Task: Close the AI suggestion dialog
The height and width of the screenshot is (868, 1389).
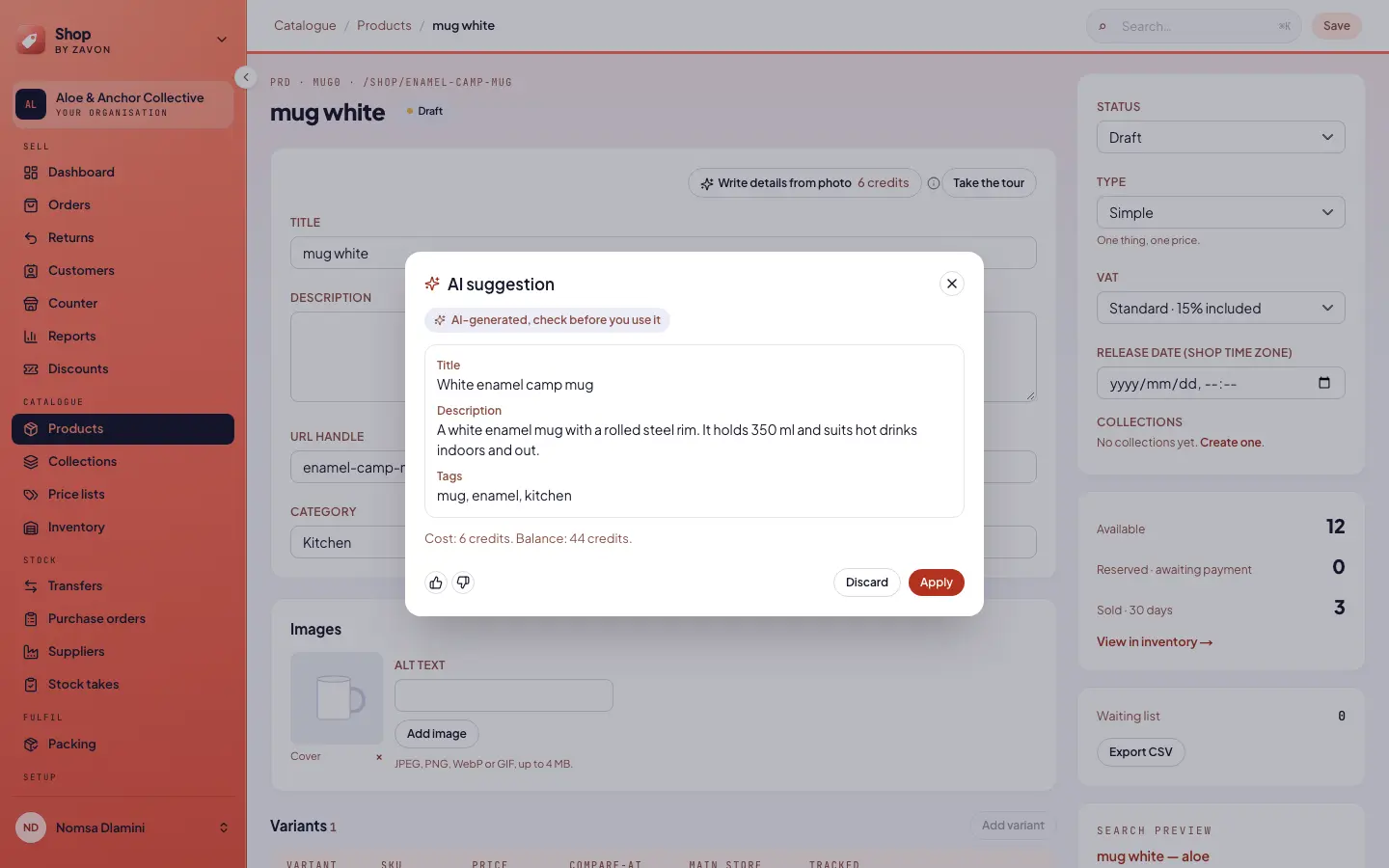Action: pos(952,284)
